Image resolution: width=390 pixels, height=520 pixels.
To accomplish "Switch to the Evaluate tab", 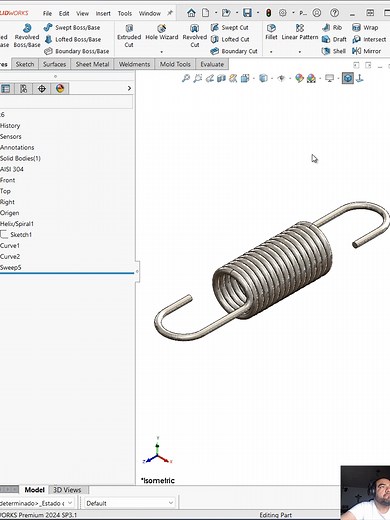I will [x=212, y=64].
